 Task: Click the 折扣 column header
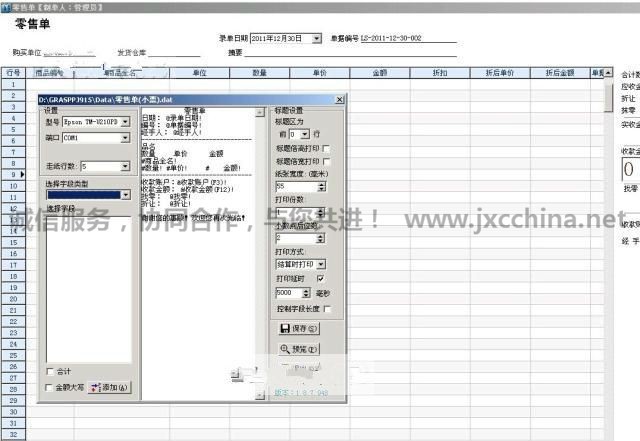click(440, 73)
